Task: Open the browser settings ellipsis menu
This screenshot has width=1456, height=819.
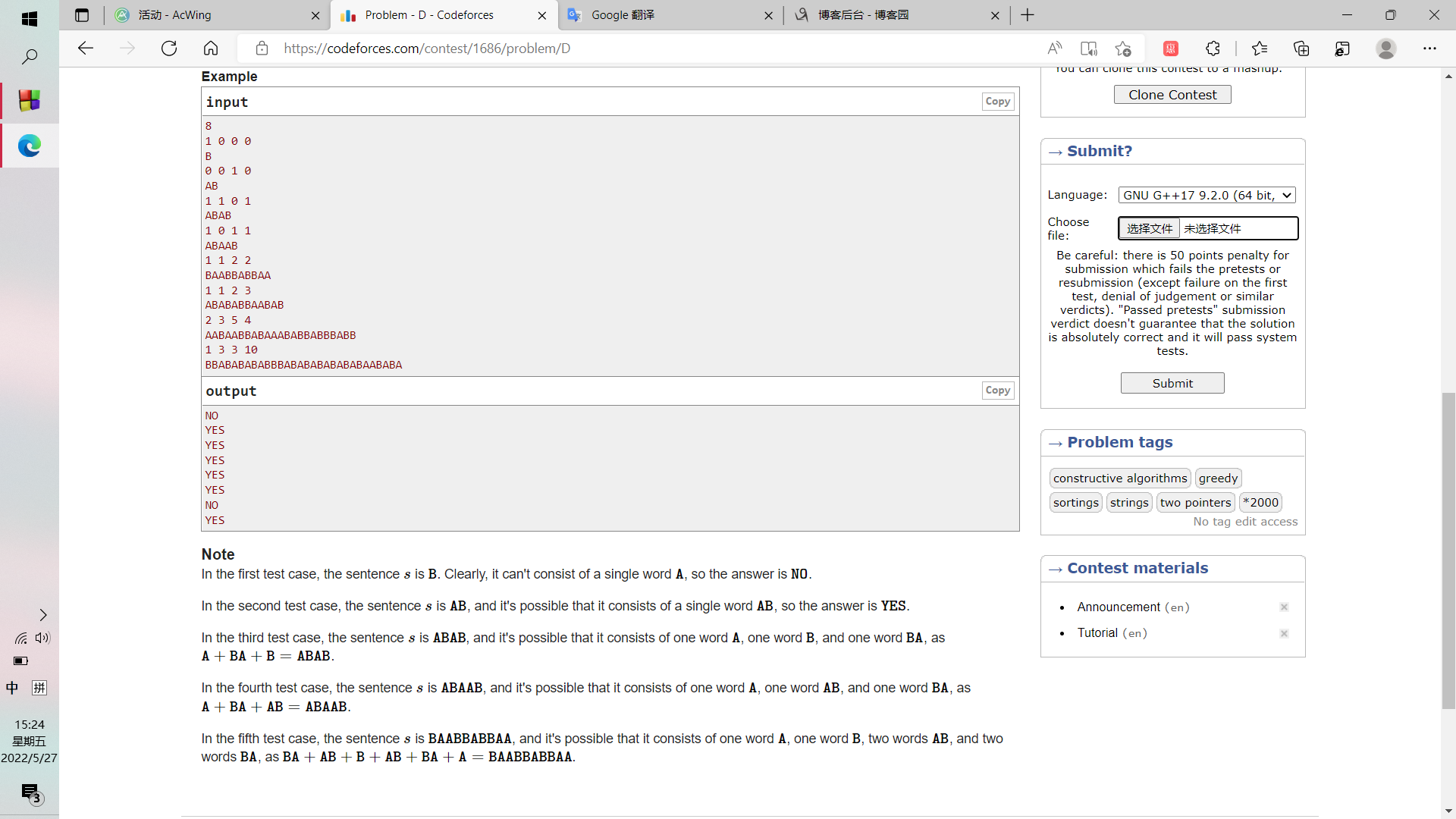Action: [x=1429, y=49]
